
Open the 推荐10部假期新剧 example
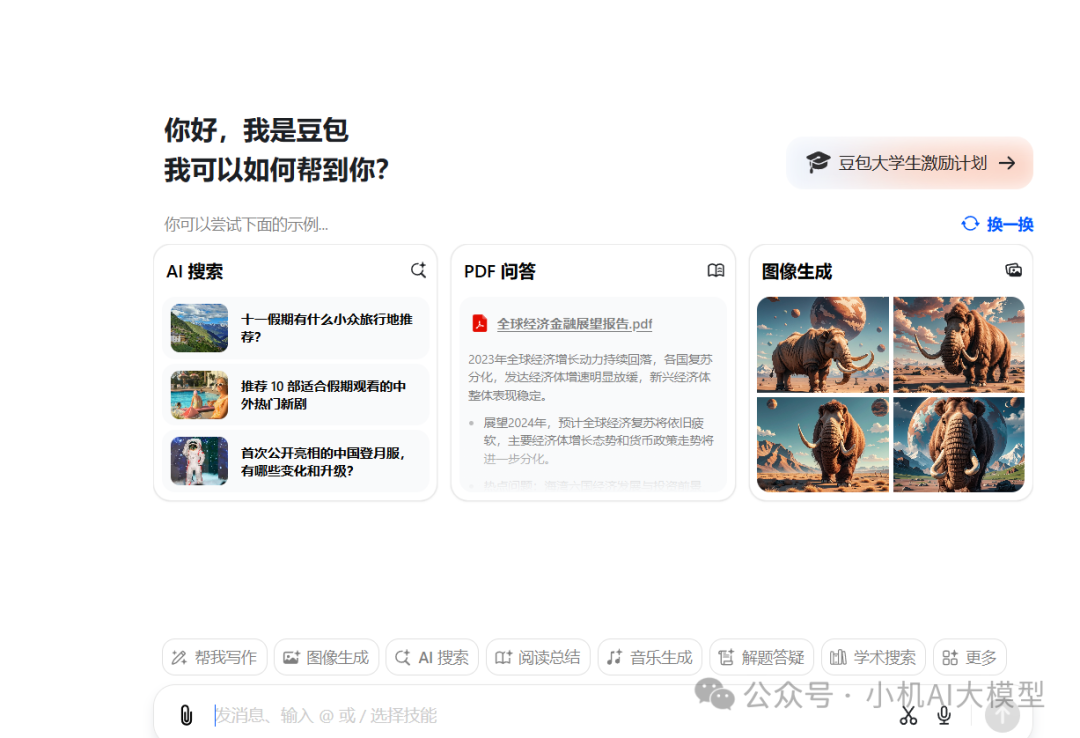[295, 395]
